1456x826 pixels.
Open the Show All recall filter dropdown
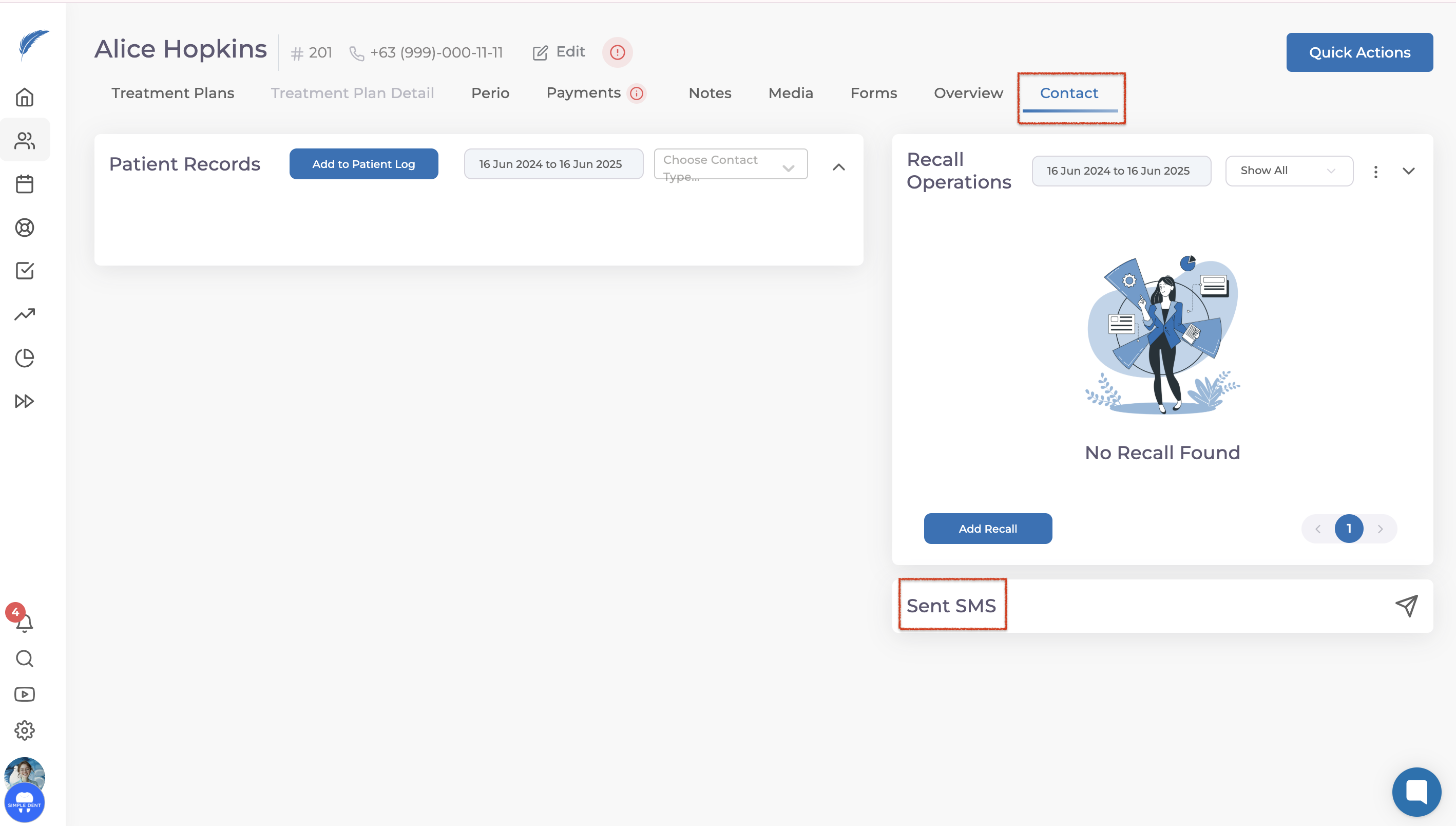click(x=1289, y=171)
